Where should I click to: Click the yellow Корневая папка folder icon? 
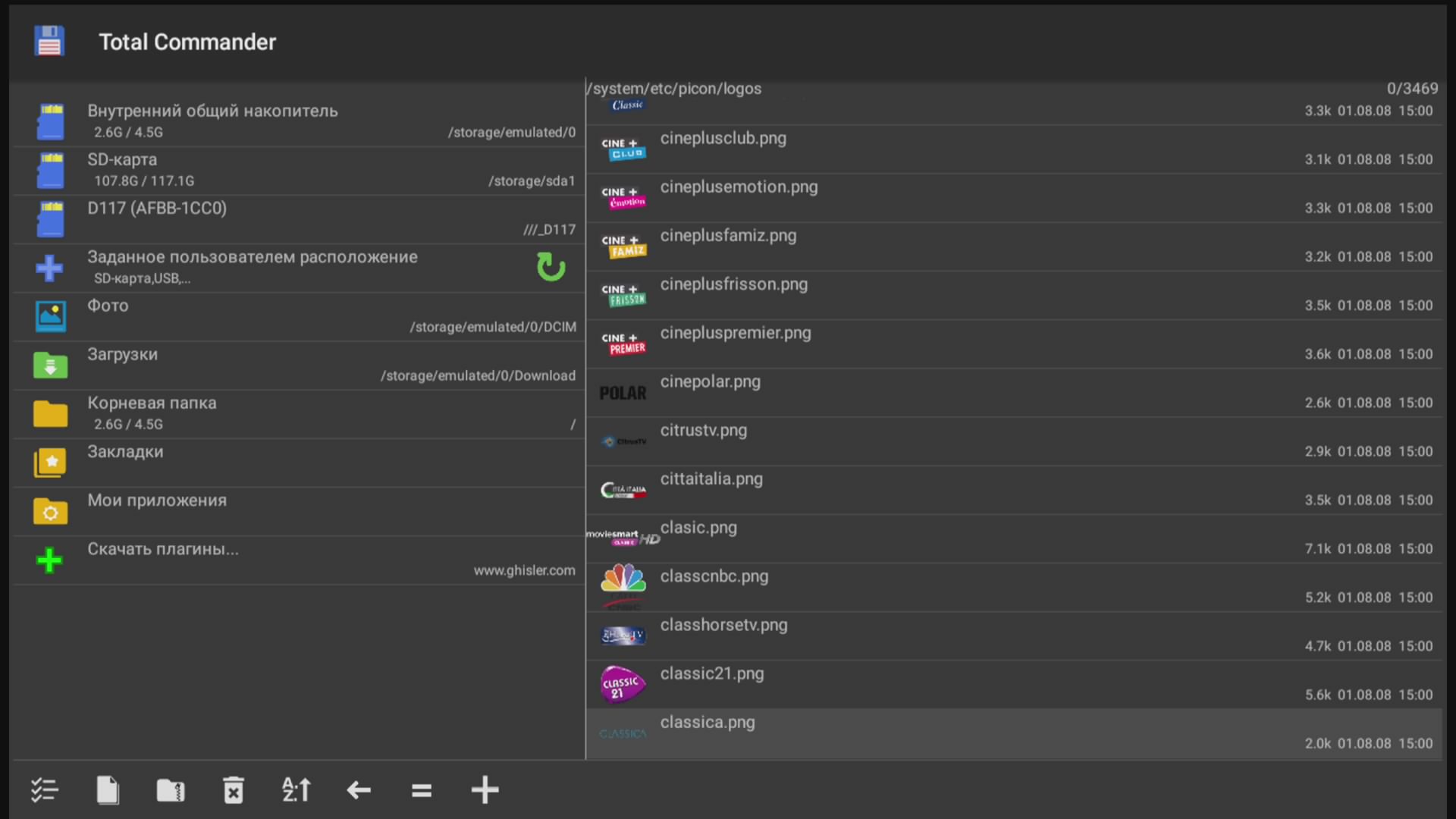(51, 414)
